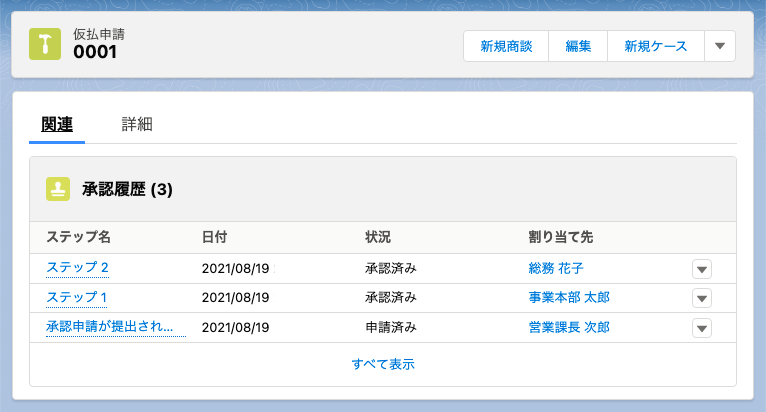Image resolution: width=766 pixels, height=412 pixels.
Task: Click the 編集 button
Action: [x=578, y=46]
